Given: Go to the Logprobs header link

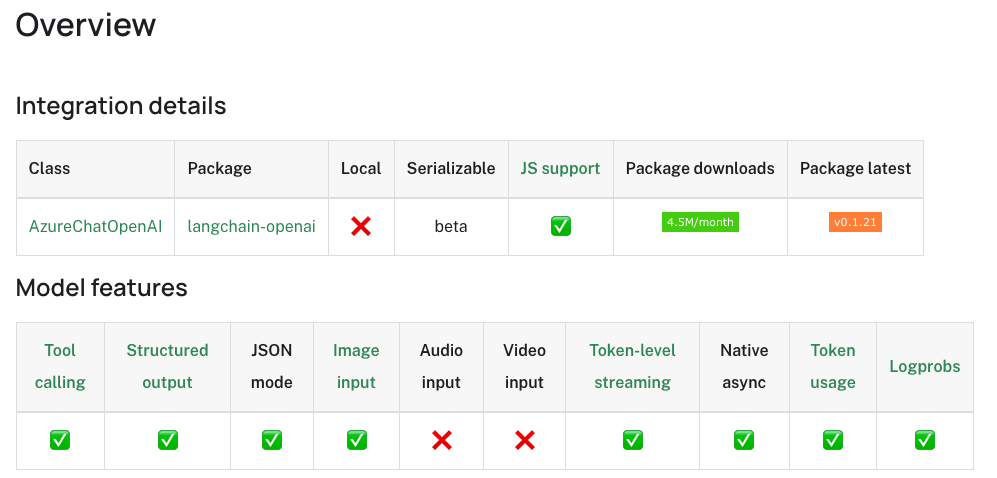Looking at the screenshot, I should coord(925,366).
